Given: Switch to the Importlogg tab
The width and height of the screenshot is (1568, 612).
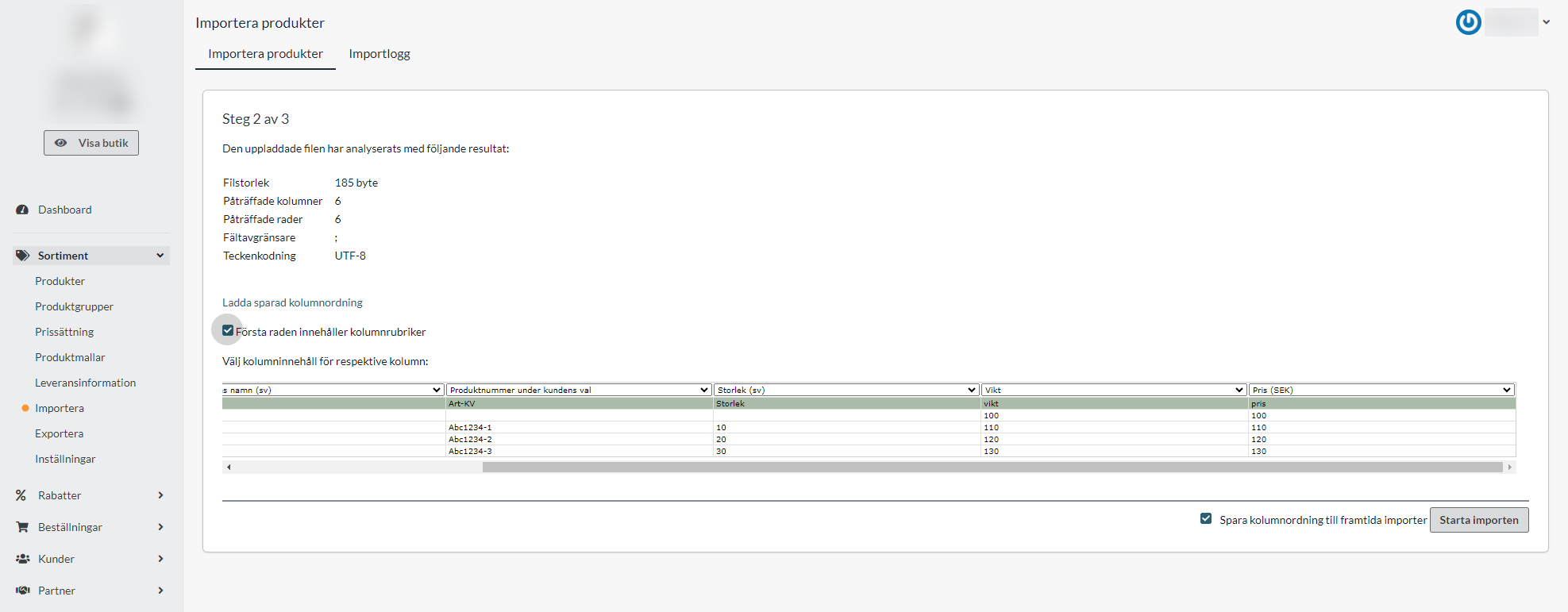Looking at the screenshot, I should [x=379, y=54].
